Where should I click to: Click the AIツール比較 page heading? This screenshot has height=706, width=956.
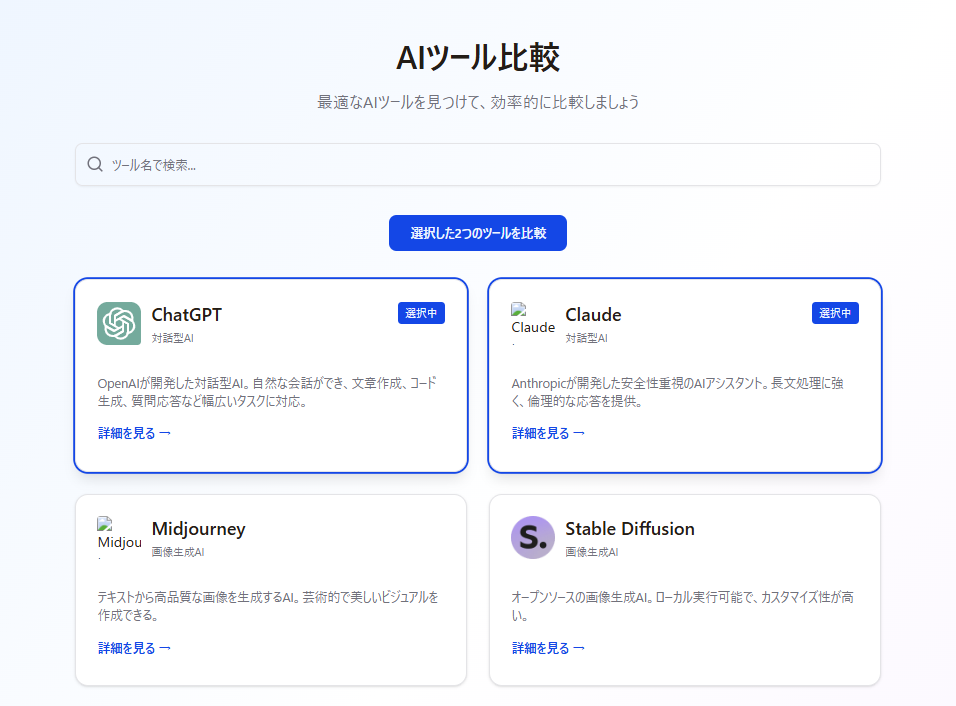[478, 58]
